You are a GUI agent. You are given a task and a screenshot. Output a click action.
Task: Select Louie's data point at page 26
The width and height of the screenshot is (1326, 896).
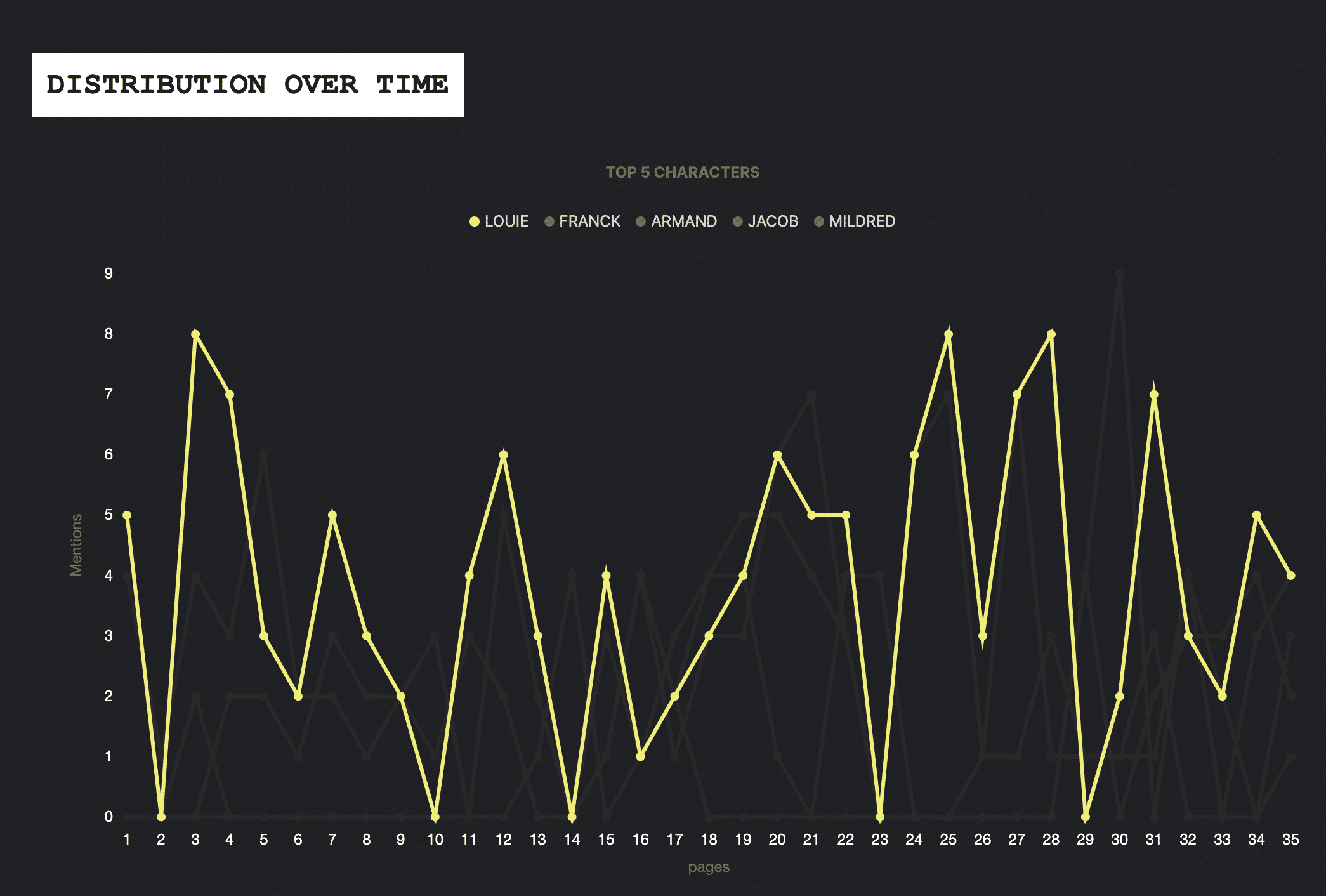[x=983, y=636]
